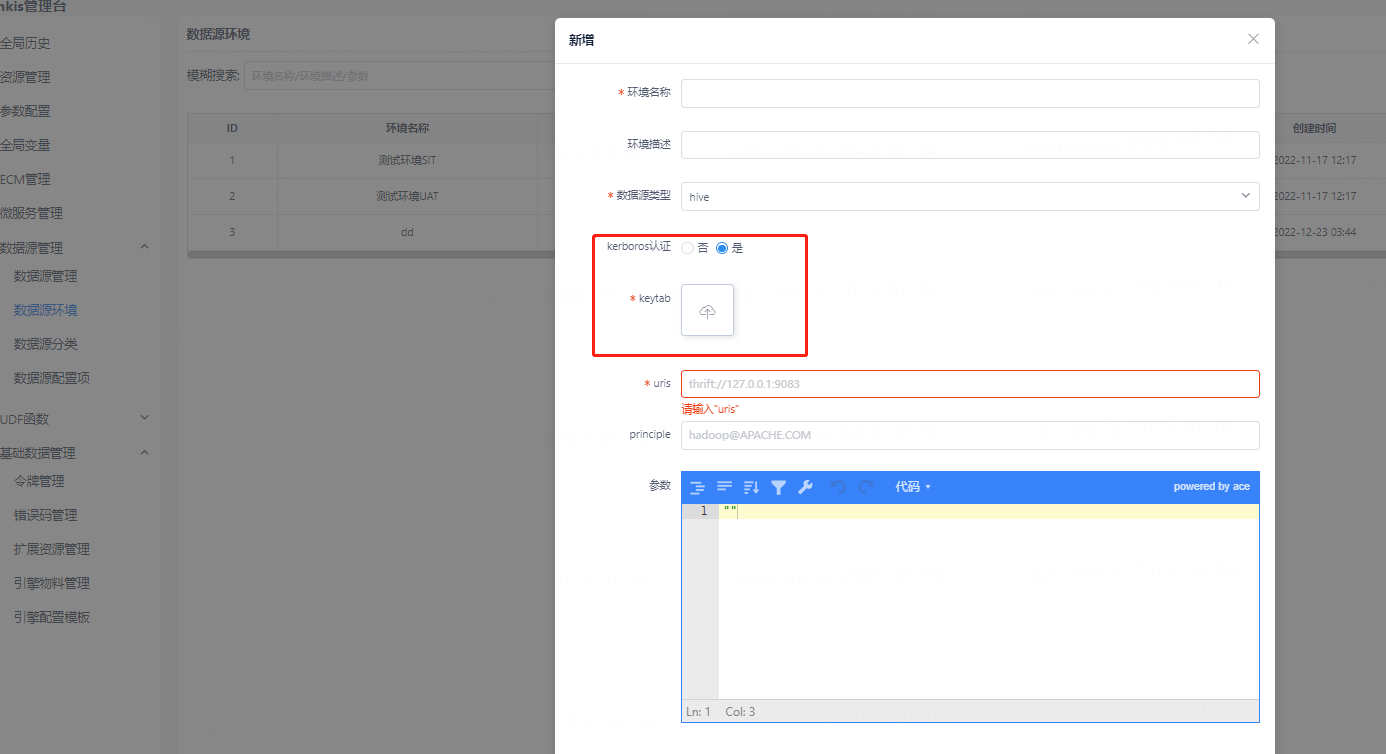
Task: Click the format JSON icon in editor toolbar
Action: (698, 487)
